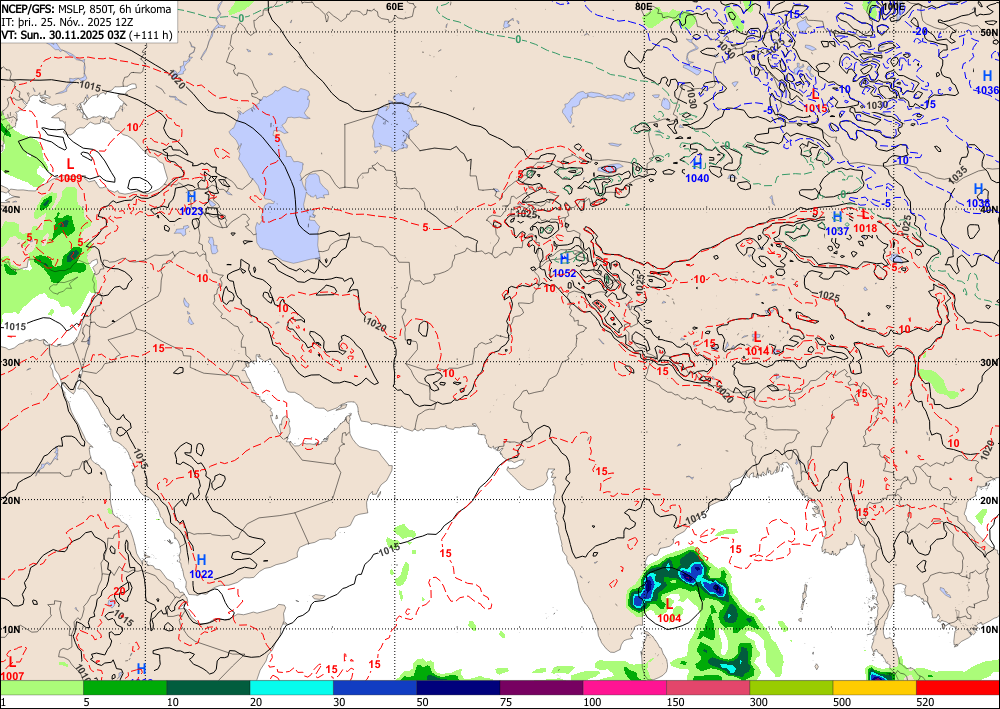Select the low pressure marker L 1014

point(757,343)
